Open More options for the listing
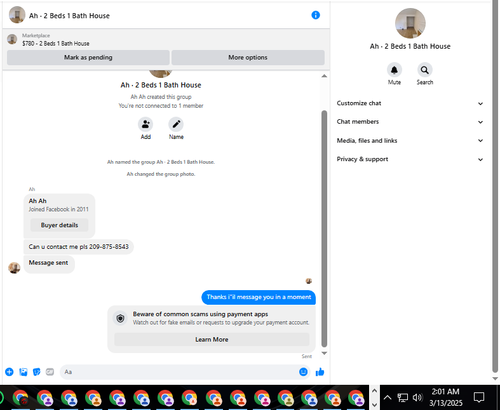500x410 pixels. [x=248, y=57]
